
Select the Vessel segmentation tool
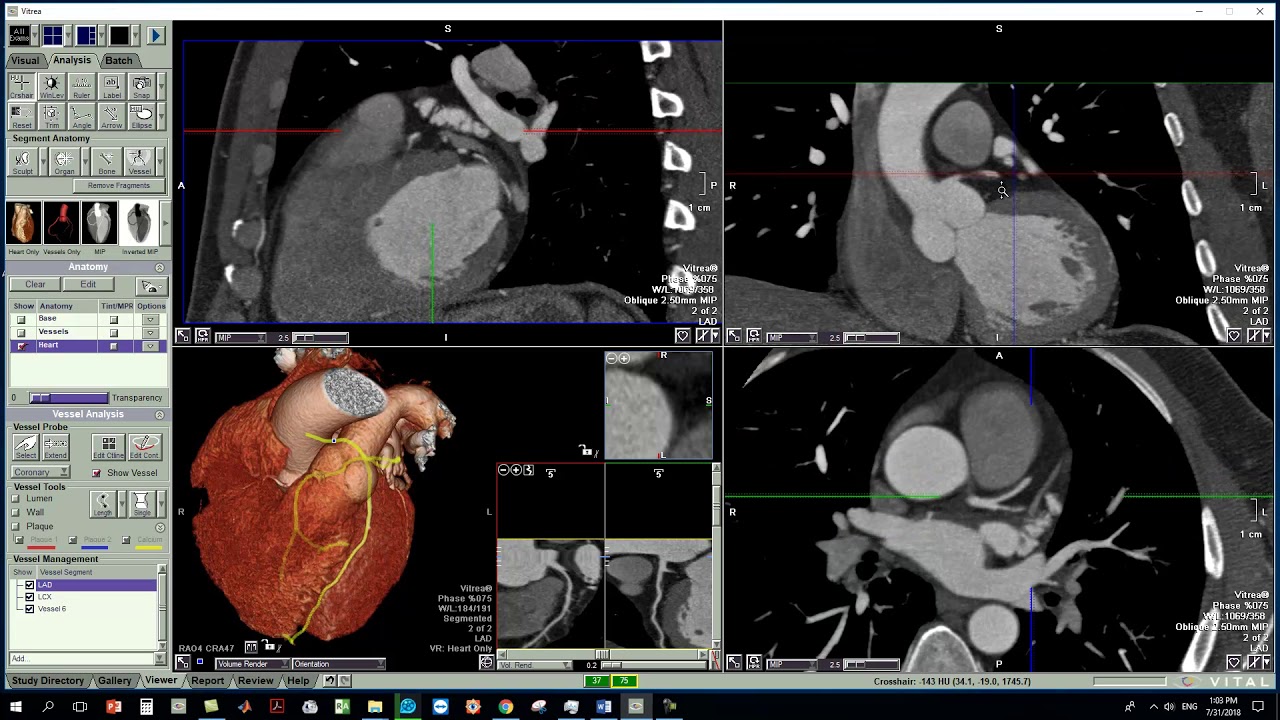pyautogui.click(x=139, y=162)
